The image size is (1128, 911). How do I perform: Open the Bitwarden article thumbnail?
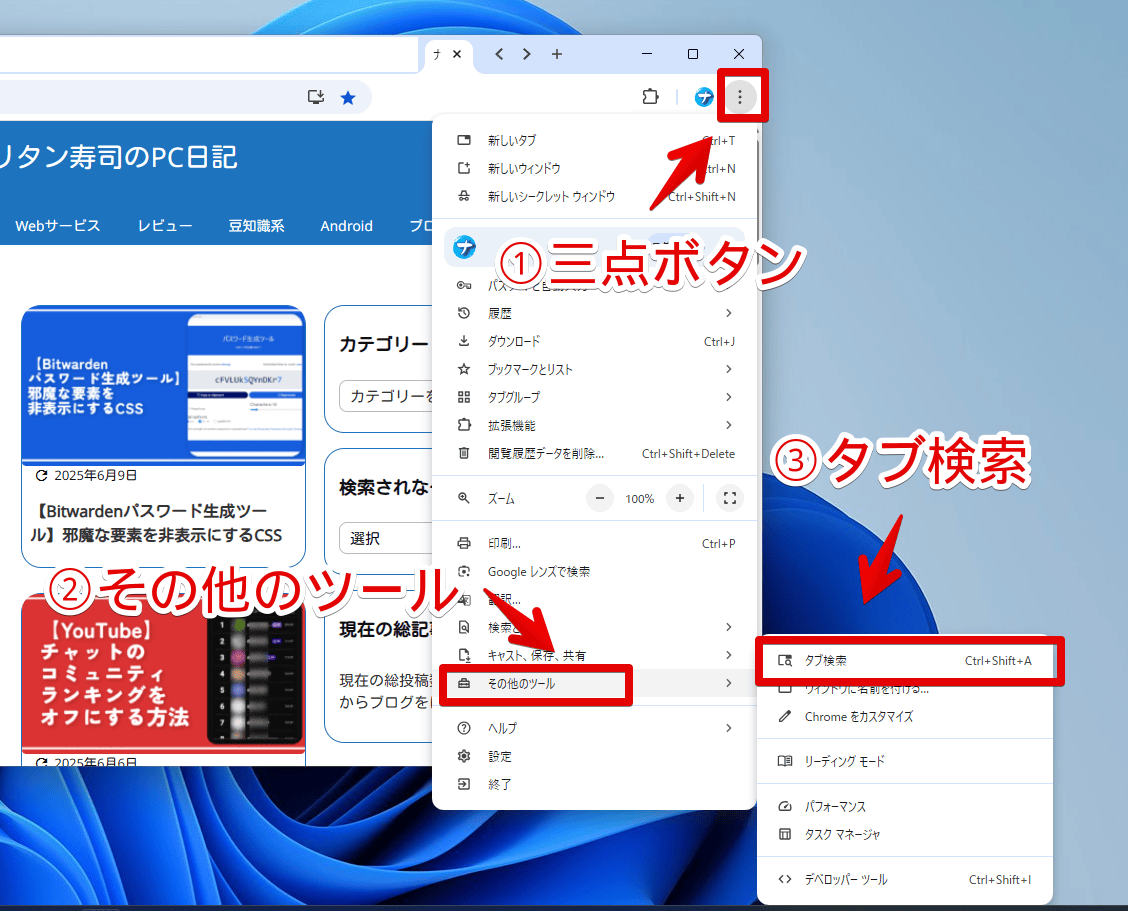pyautogui.click(x=163, y=385)
